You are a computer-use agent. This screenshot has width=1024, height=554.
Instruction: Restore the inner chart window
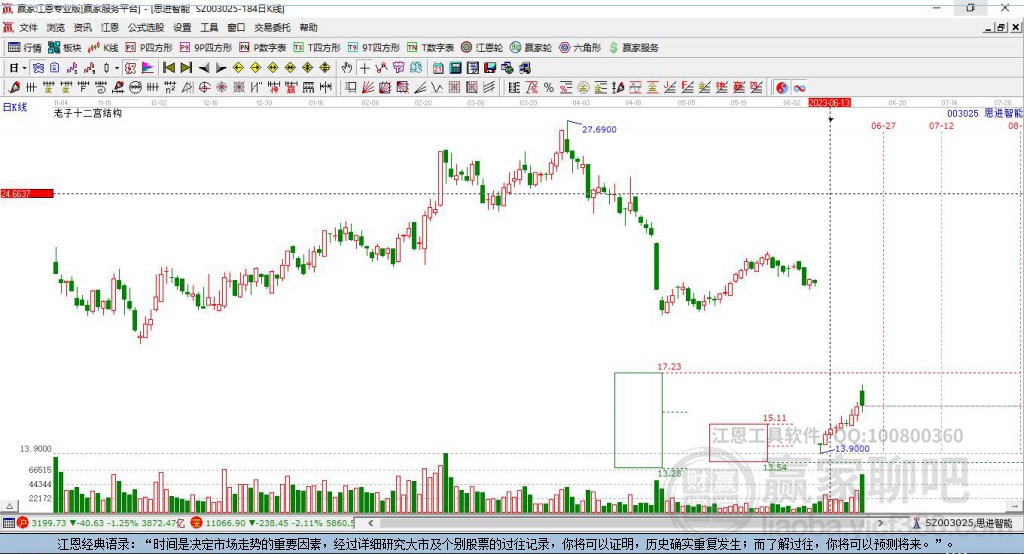[1001, 27]
